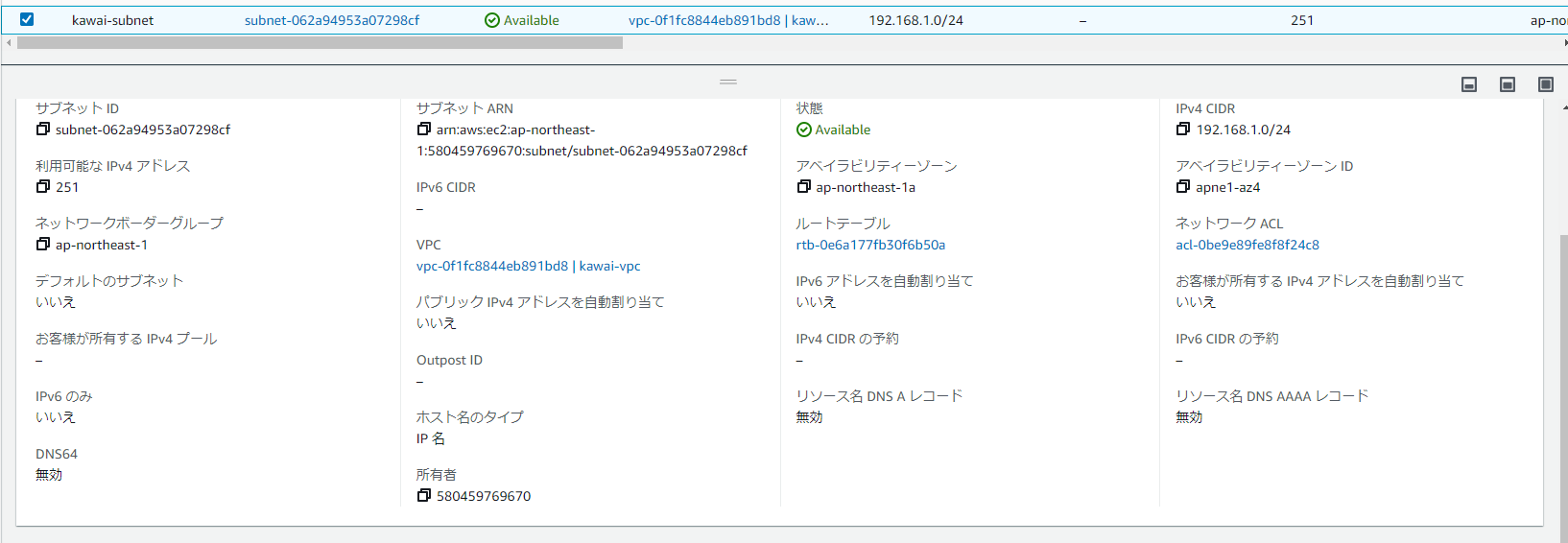Screen dimensions: 1568x543
Task: Click the 251 cell in table row
Action: [x=1302, y=20]
